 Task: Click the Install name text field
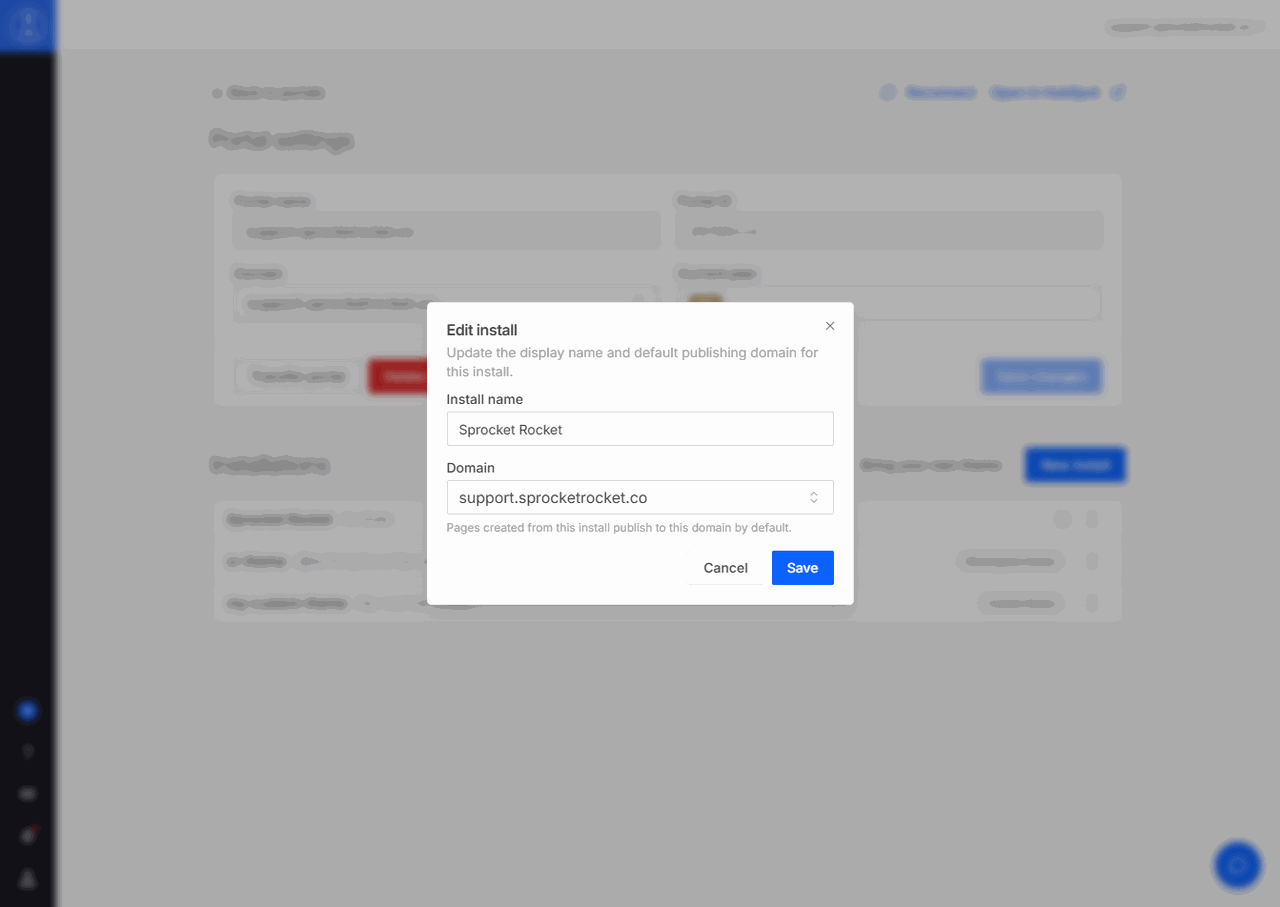pyautogui.click(x=640, y=429)
